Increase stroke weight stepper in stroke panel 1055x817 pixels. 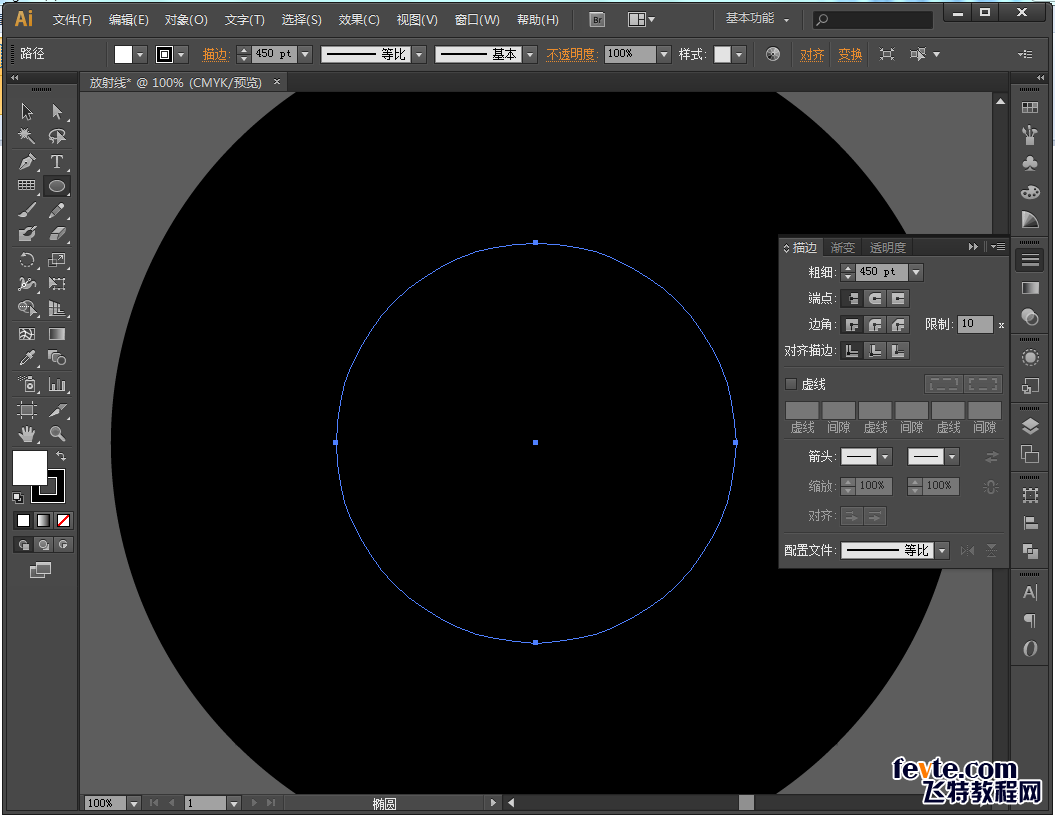coord(848,268)
